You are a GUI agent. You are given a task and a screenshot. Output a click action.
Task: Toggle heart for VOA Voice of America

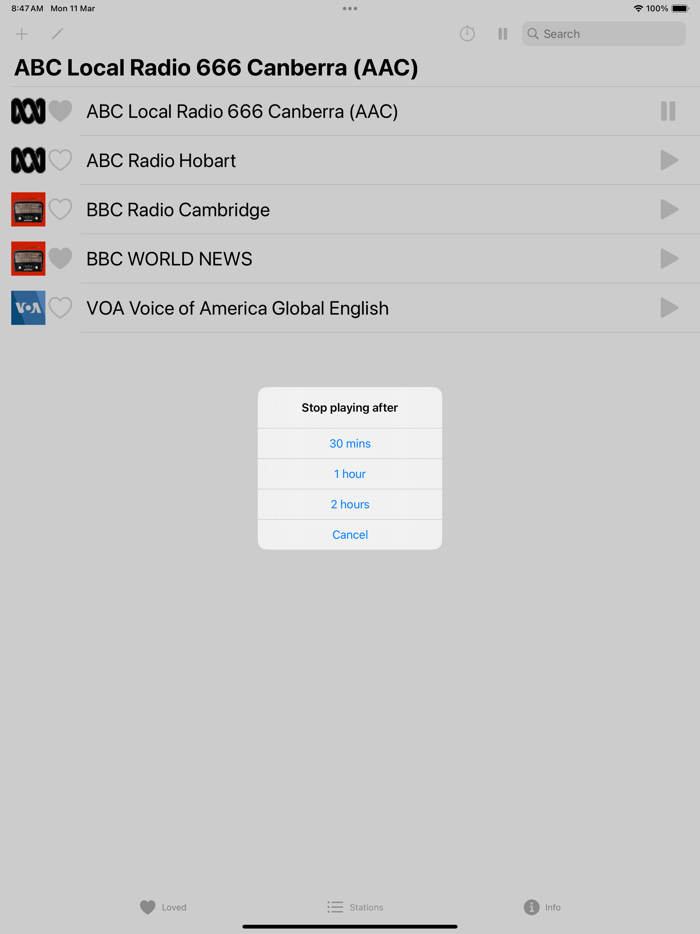pos(60,307)
